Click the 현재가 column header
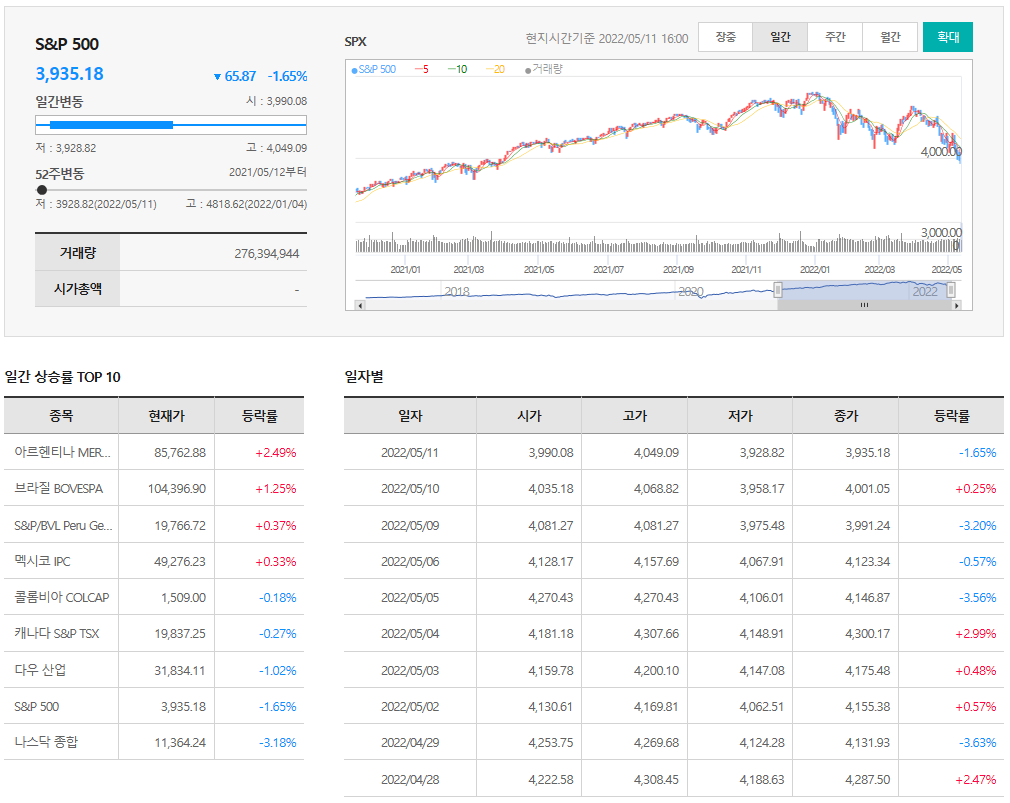 pos(166,416)
